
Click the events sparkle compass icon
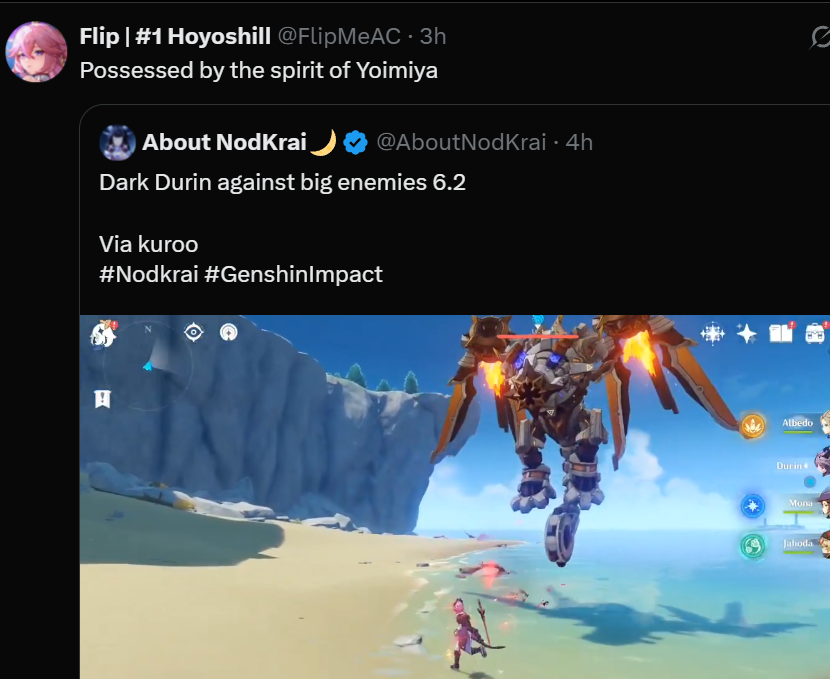click(x=712, y=333)
